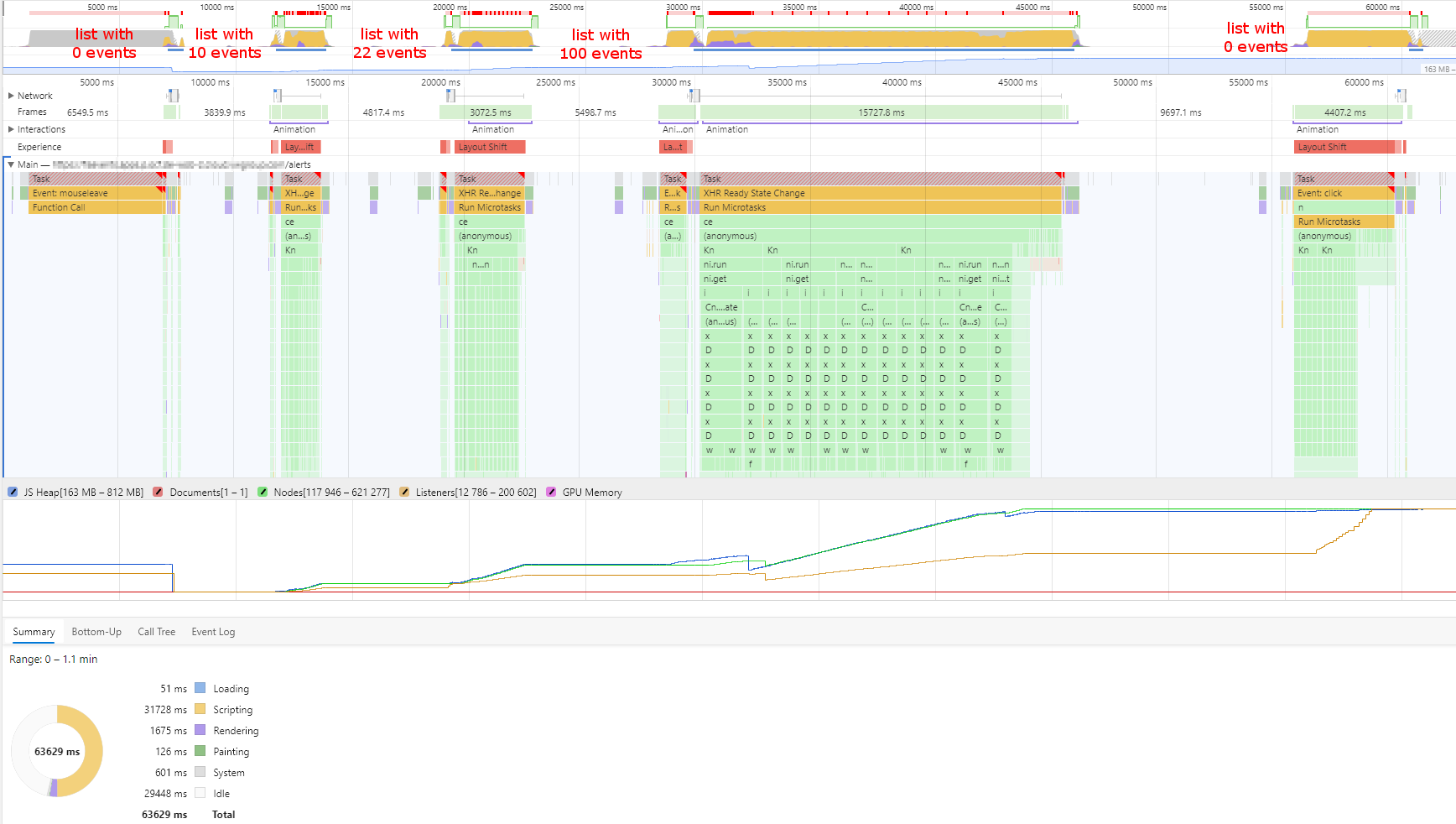Toggle the GPU Memory checkbox
The height and width of the screenshot is (824, 1456).
[x=551, y=492]
